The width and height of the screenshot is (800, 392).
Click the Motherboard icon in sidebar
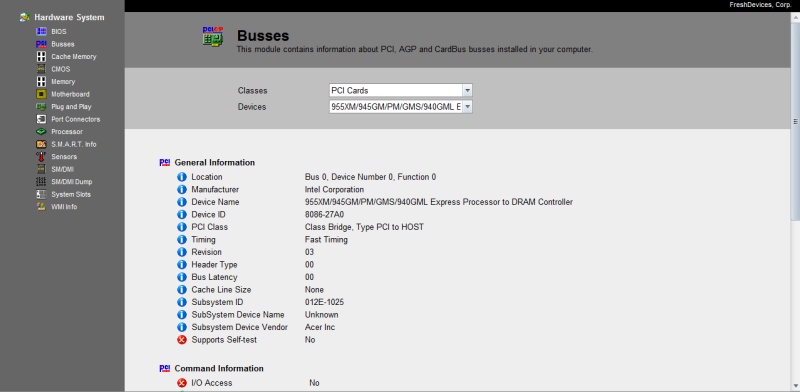(41, 94)
